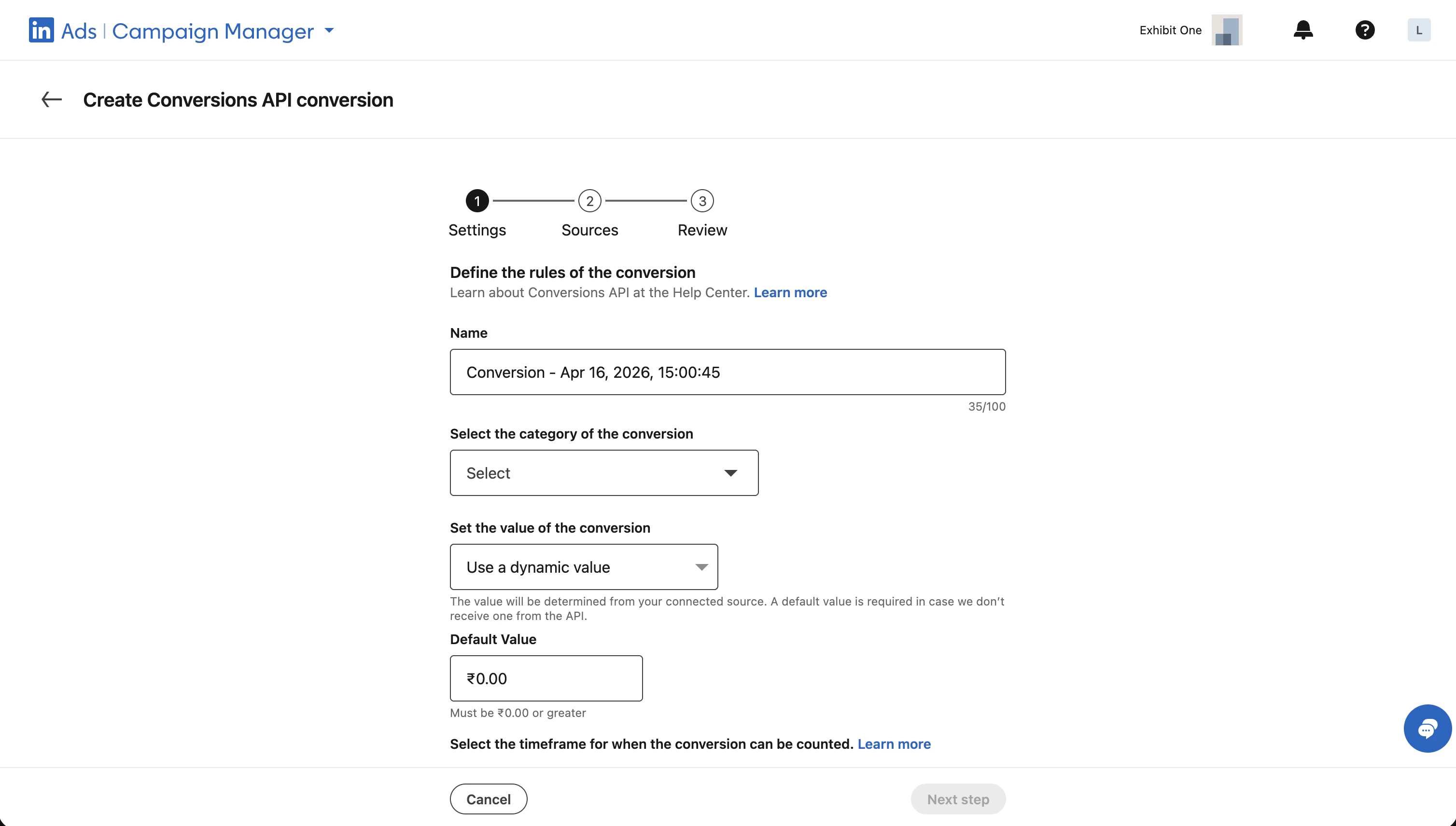Open the Campaign Manager account switcher dropdown
The image size is (1456, 826).
coord(329,31)
